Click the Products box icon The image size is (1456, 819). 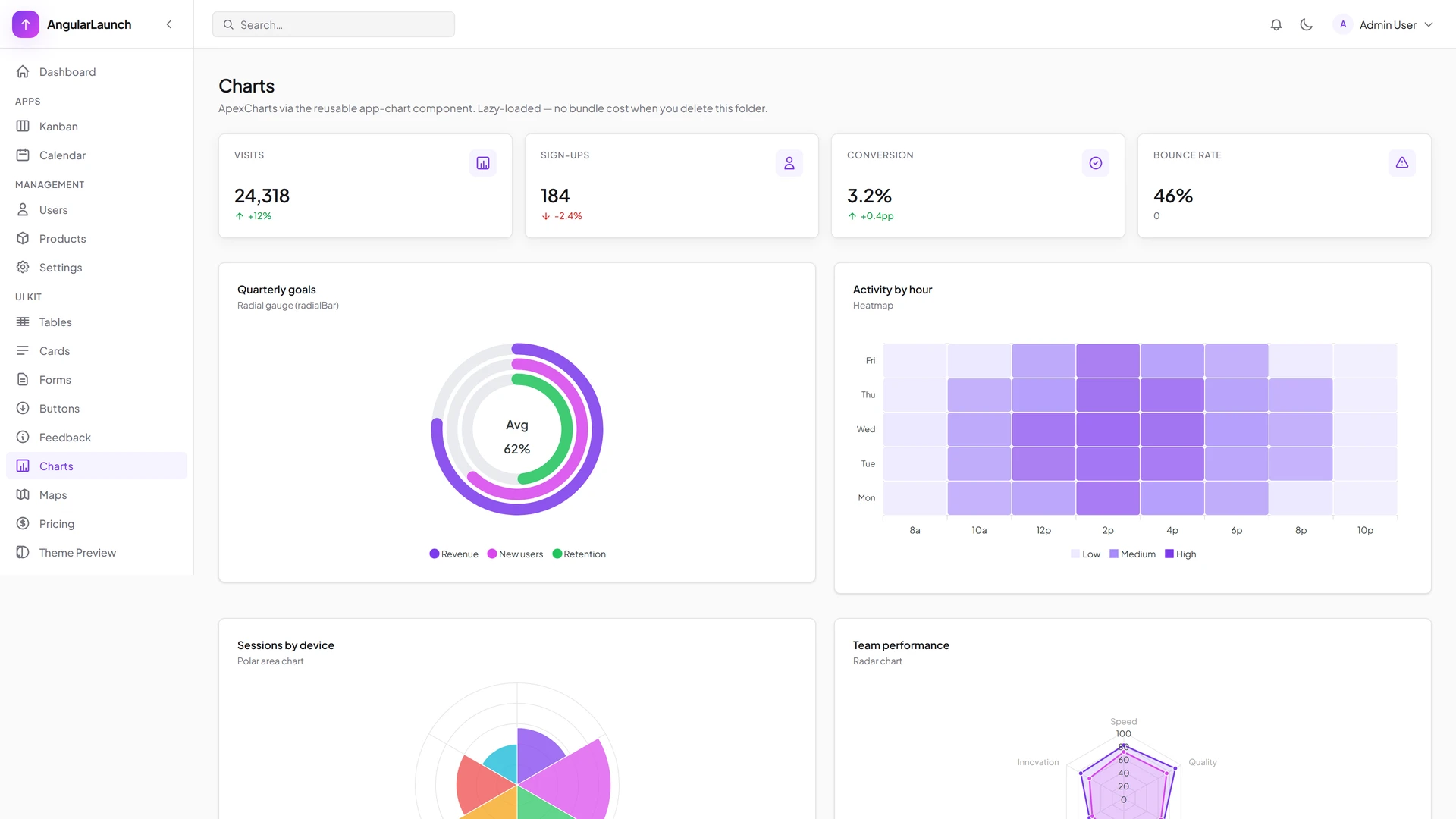click(x=23, y=238)
